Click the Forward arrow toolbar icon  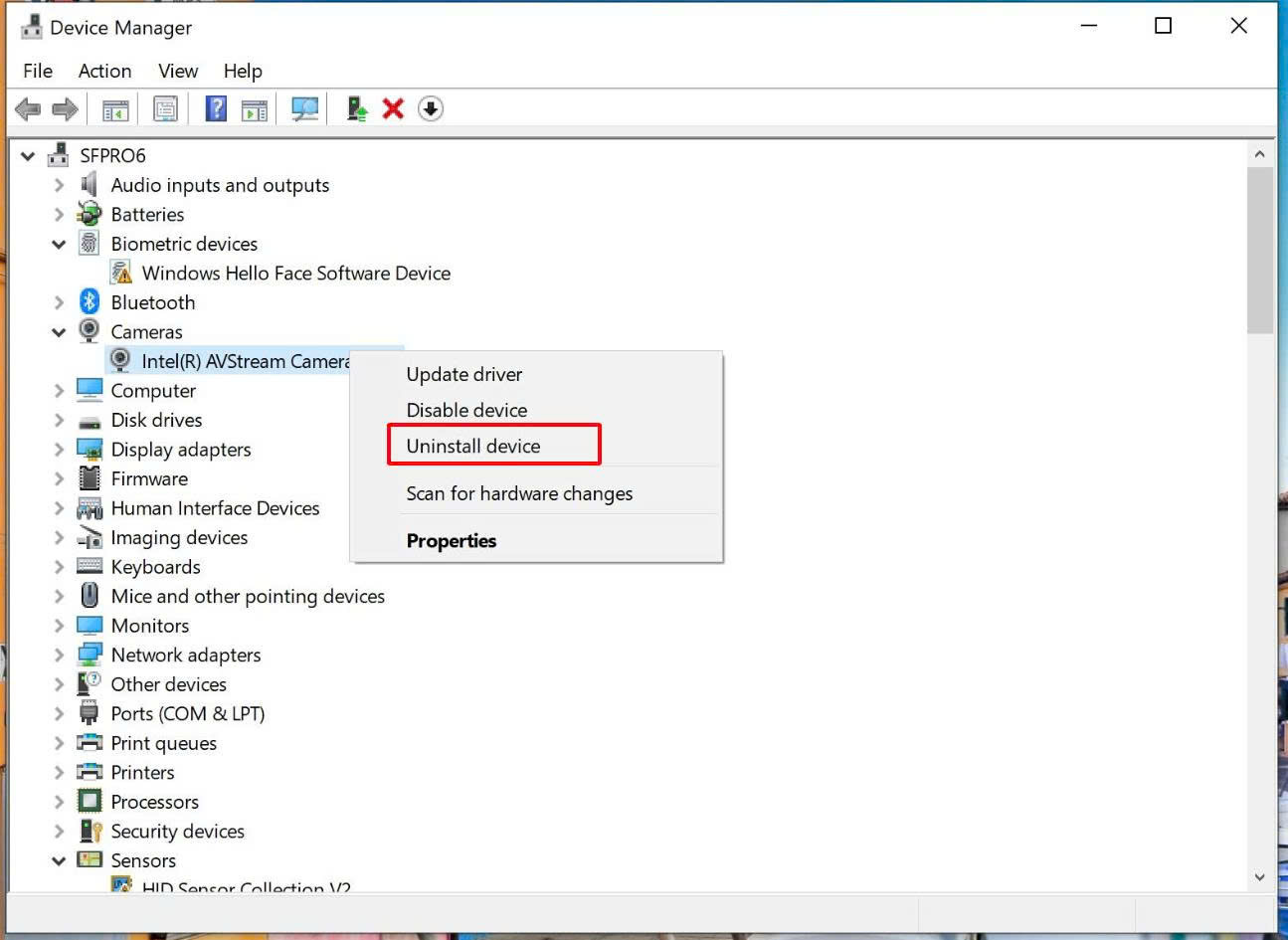pos(65,109)
